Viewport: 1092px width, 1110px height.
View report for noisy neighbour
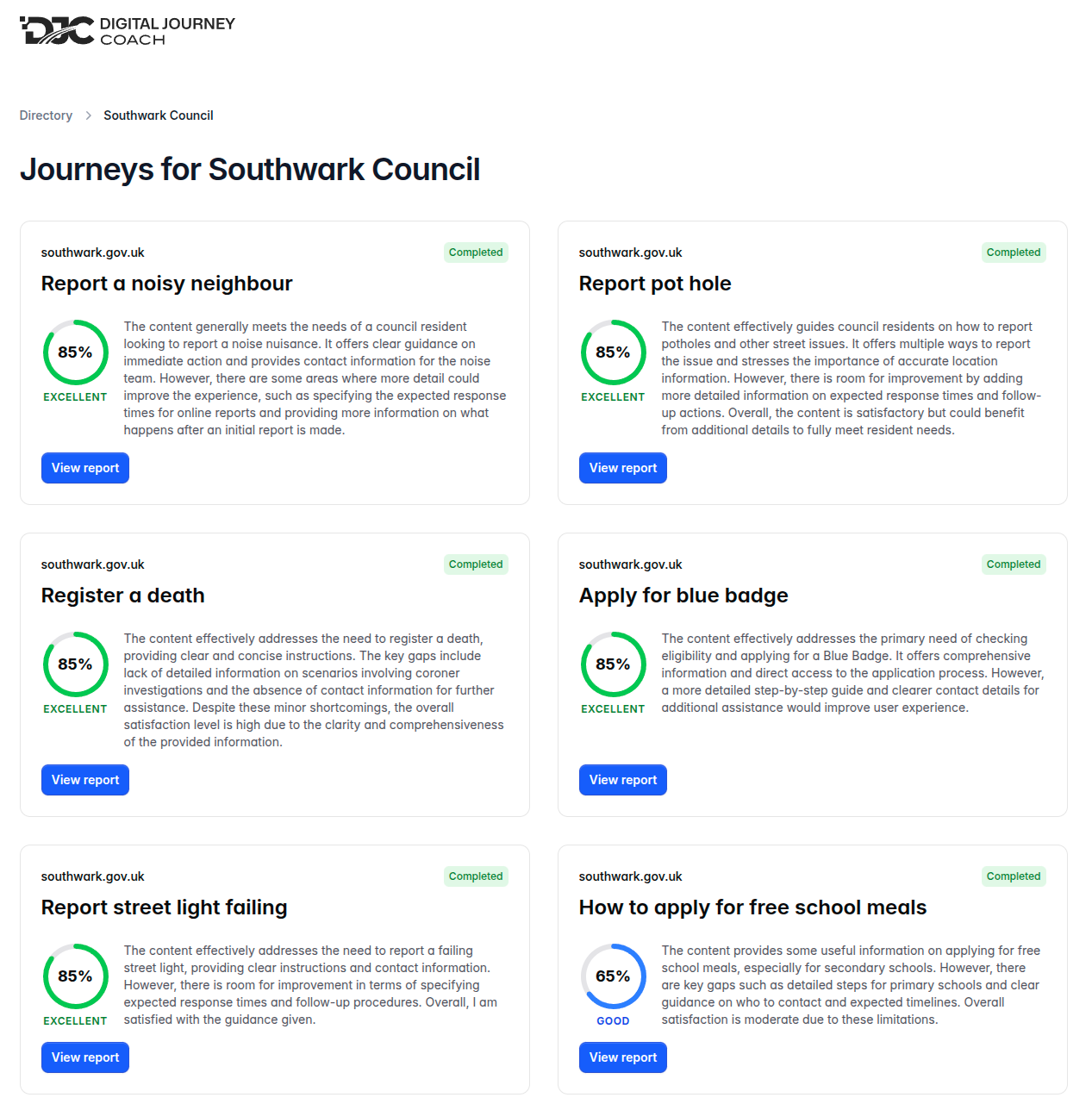tap(85, 468)
